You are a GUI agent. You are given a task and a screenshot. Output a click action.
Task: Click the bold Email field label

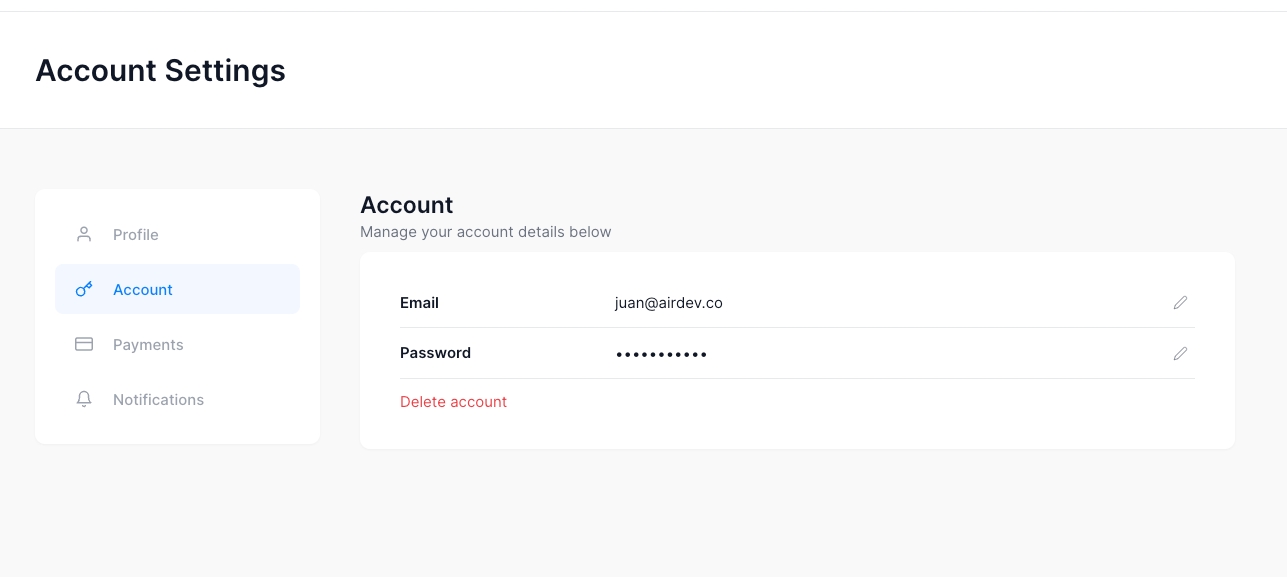click(x=419, y=303)
